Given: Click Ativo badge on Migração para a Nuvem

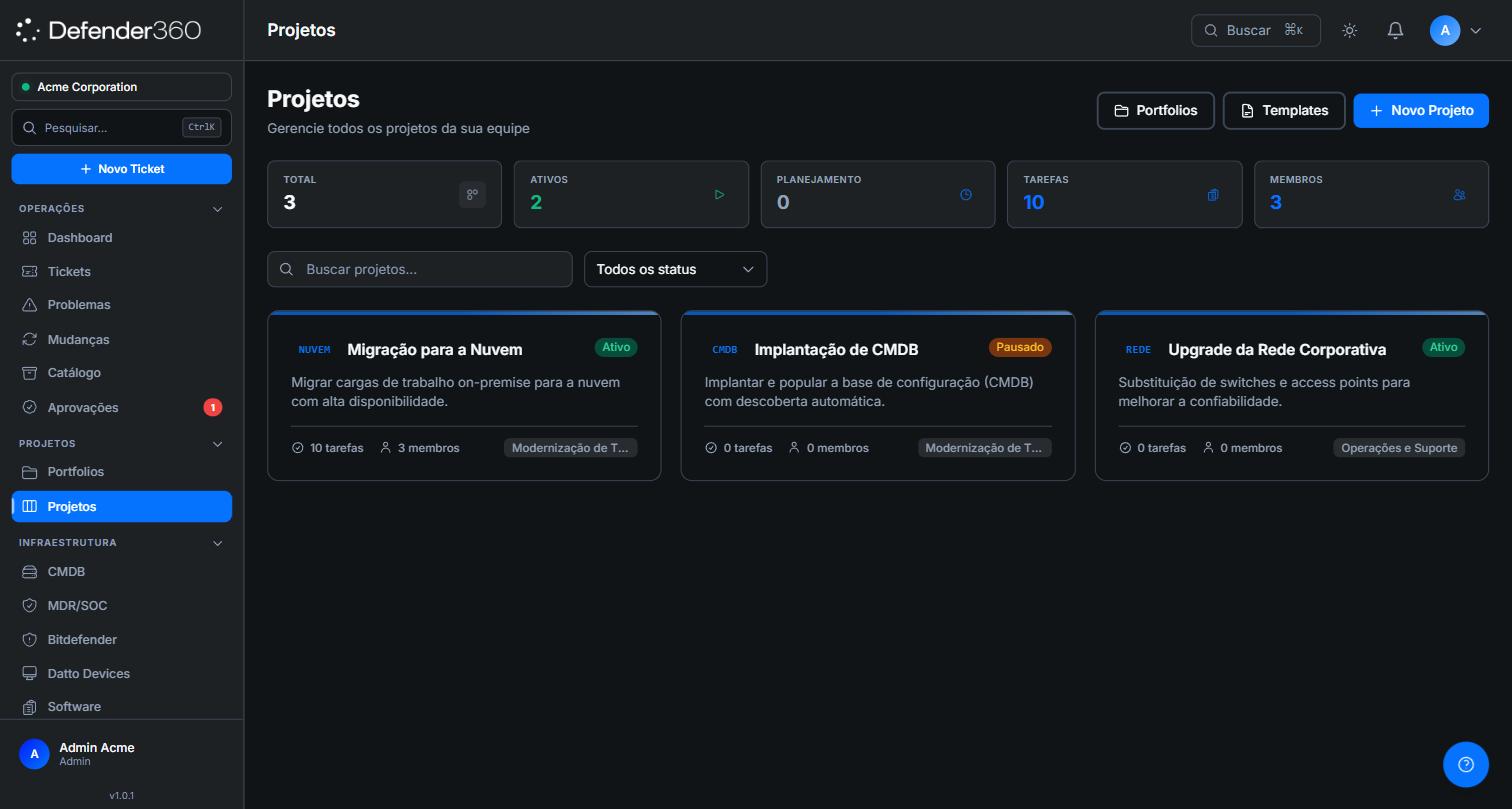Looking at the screenshot, I should tap(616, 347).
